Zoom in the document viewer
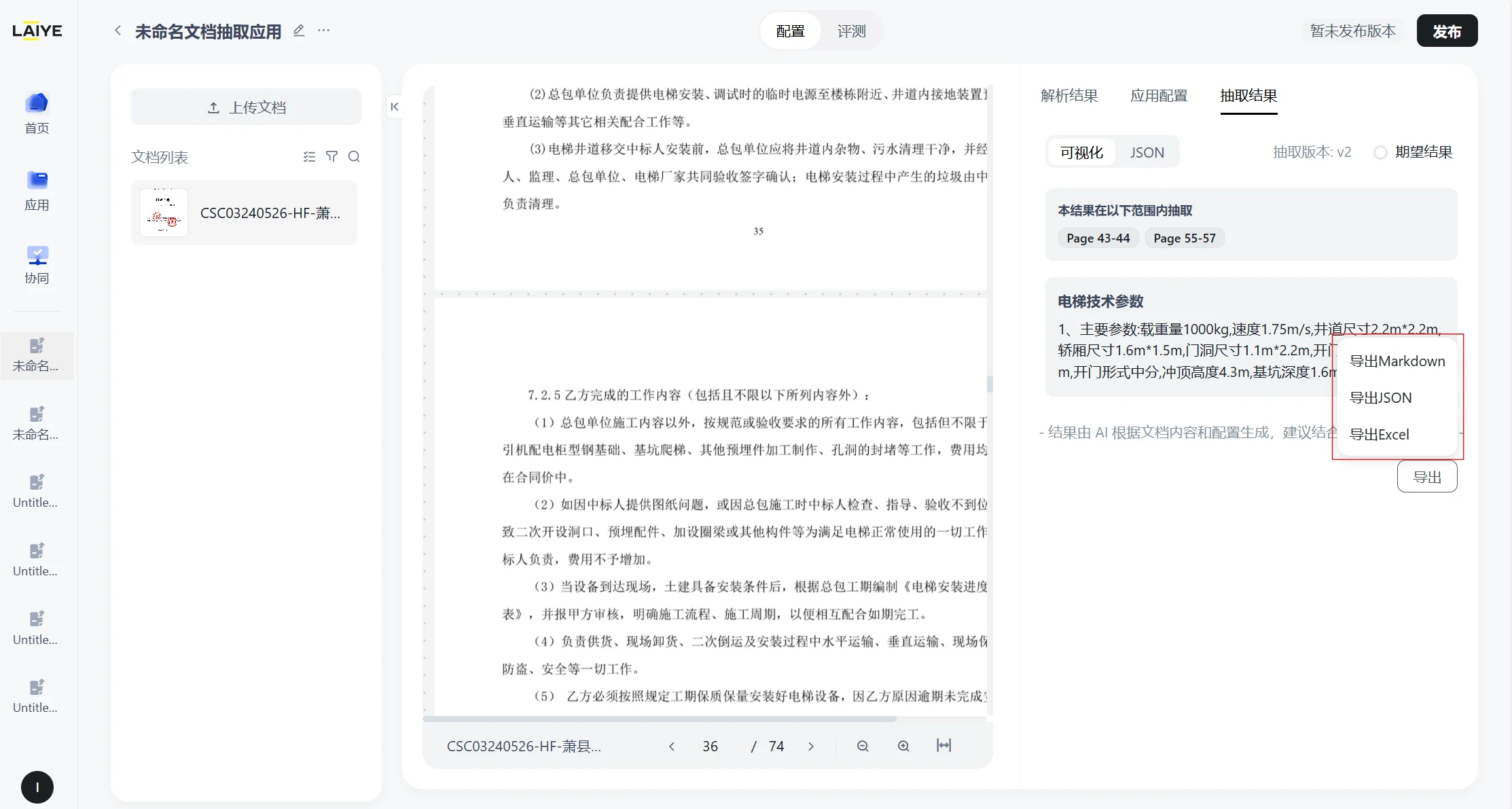1512x809 pixels. 903,746
